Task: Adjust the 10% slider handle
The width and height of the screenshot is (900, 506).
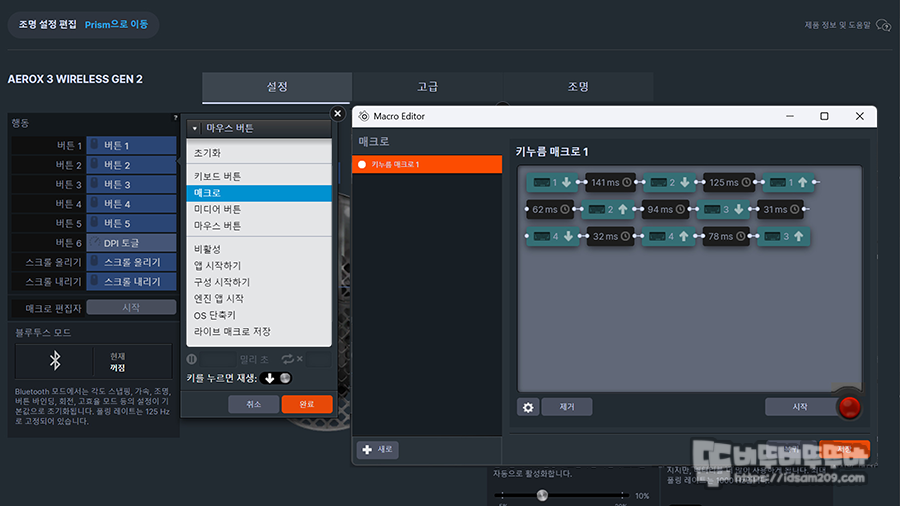Action: tap(542, 495)
